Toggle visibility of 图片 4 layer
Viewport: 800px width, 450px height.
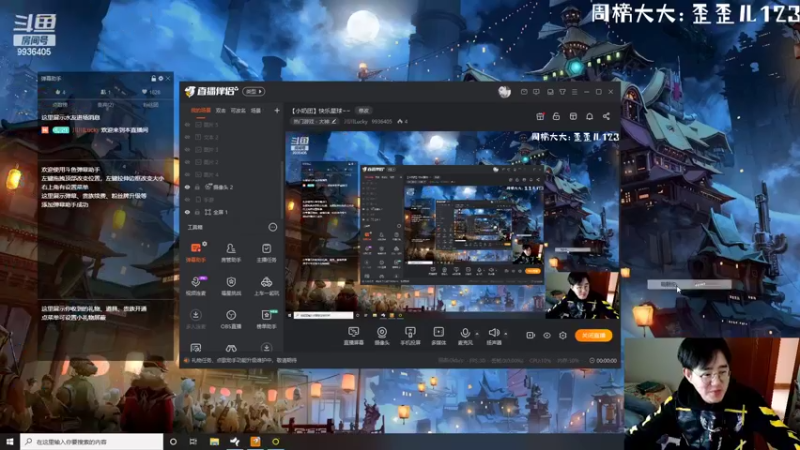pyautogui.click(x=187, y=174)
